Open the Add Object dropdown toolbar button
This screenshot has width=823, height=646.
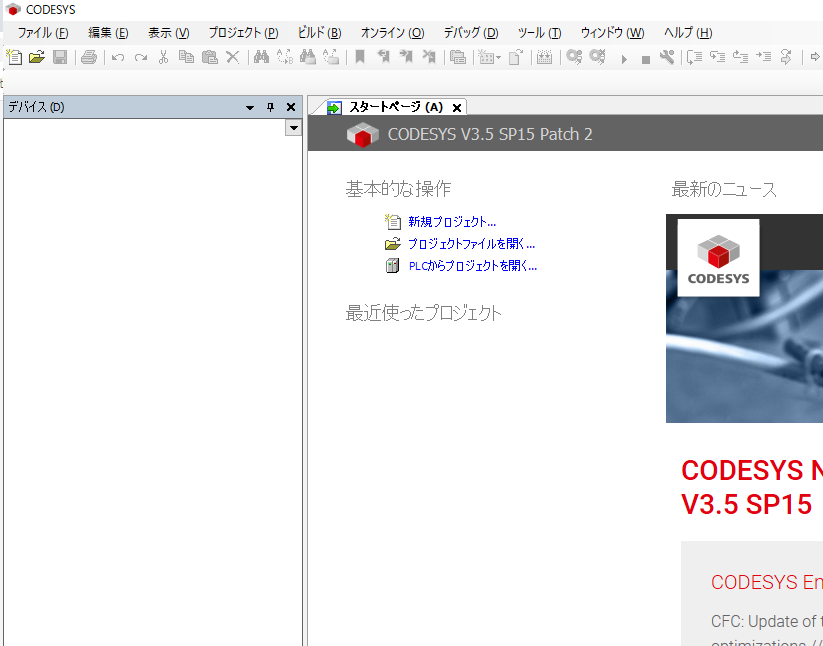coord(490,57)
